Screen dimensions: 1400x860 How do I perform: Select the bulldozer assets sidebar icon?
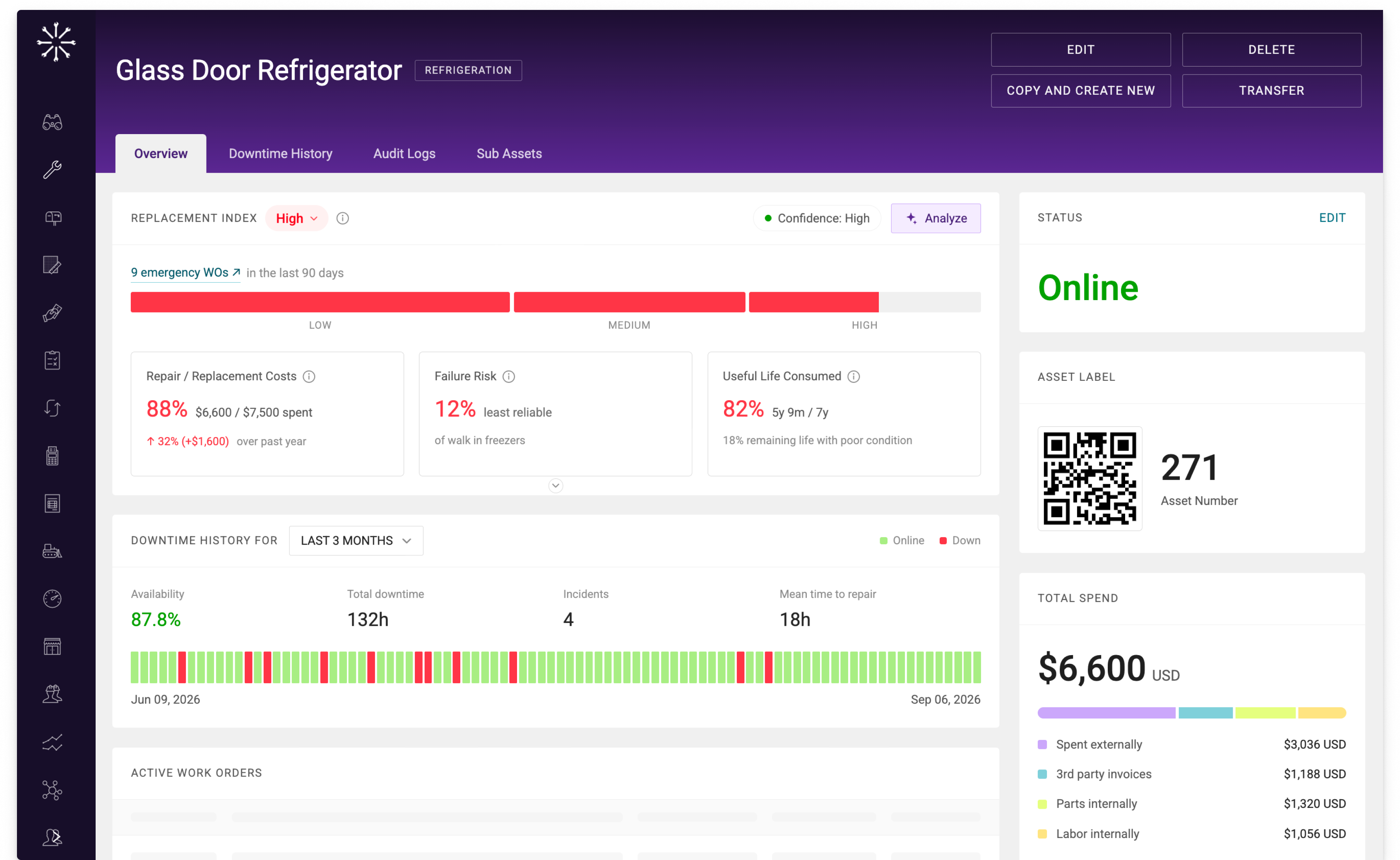point(52,550)
